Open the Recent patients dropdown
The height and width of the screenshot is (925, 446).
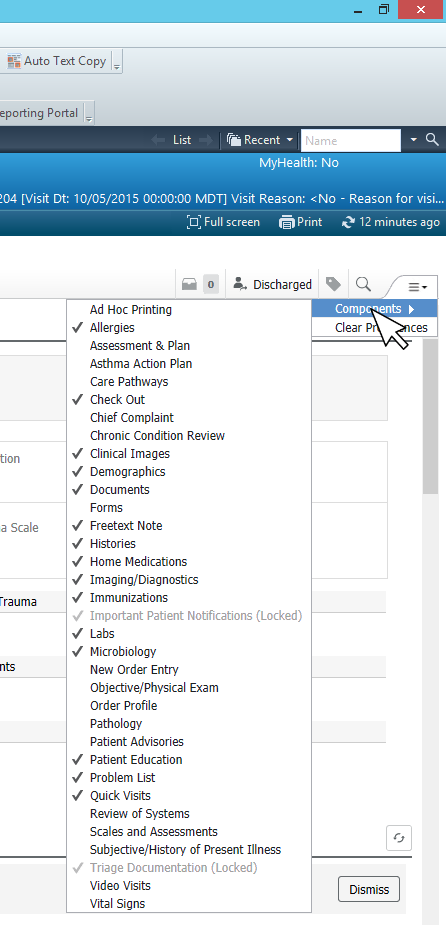coord(260,140)
